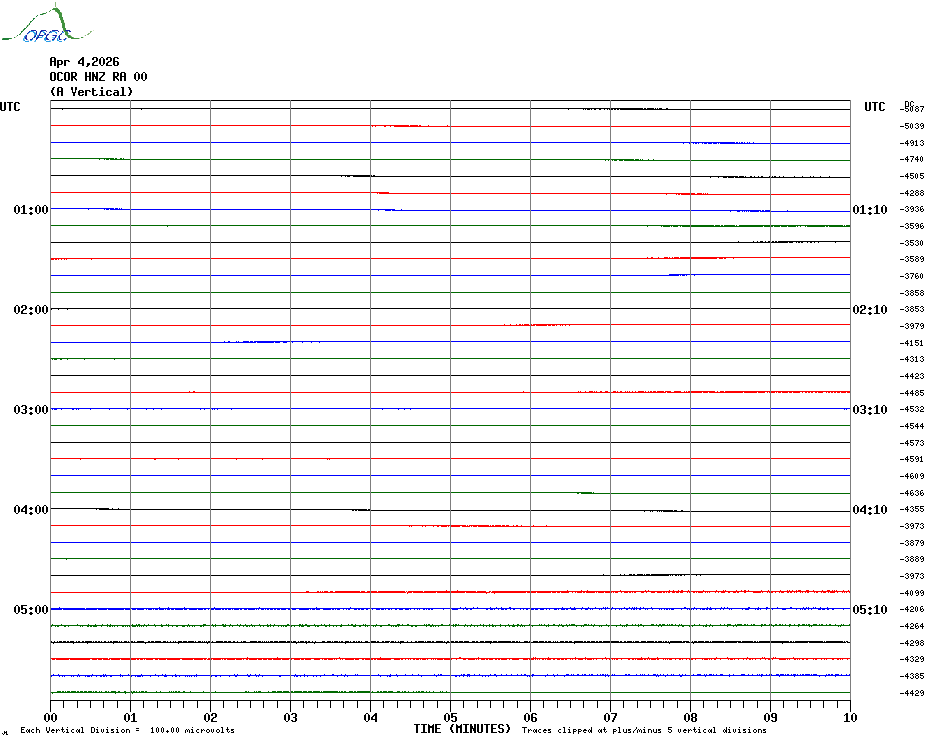Screen dimensions: 930x744
Task: Click the 10 minute tick on x-axis
Action: click(849, 717)
